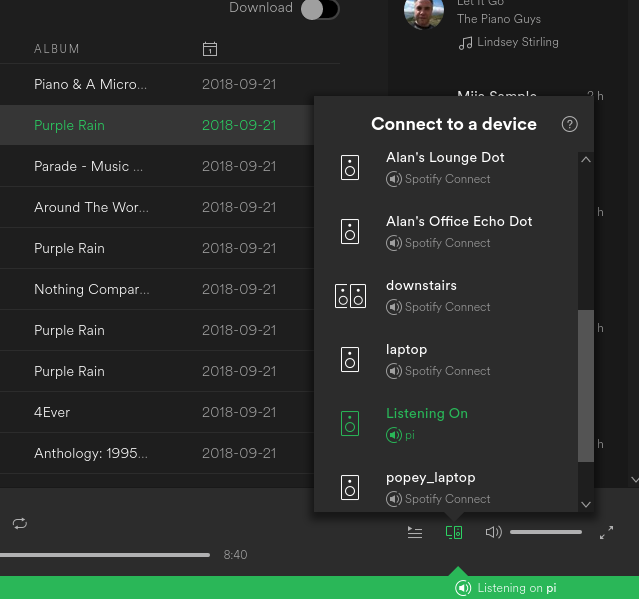The width and height of the screenshot is (639, 599).
Task: Open album Parade - Music ...
Action: (88, 166)
